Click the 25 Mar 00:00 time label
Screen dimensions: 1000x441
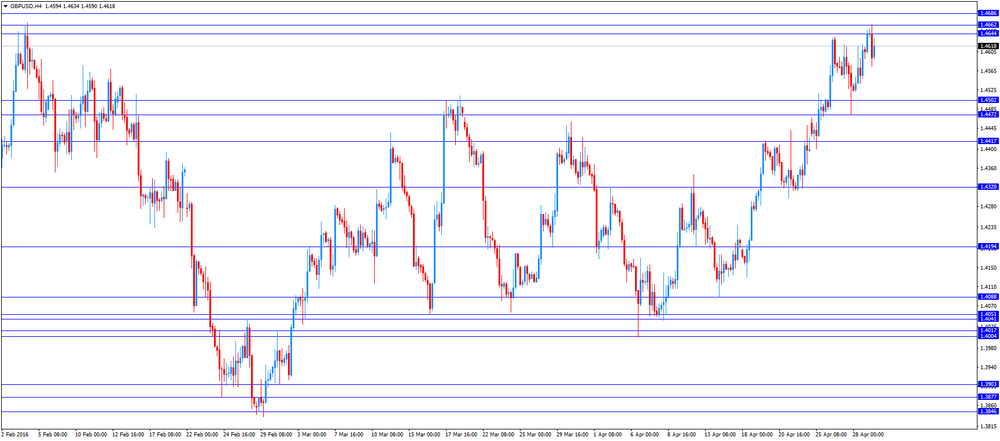point(536,435)
